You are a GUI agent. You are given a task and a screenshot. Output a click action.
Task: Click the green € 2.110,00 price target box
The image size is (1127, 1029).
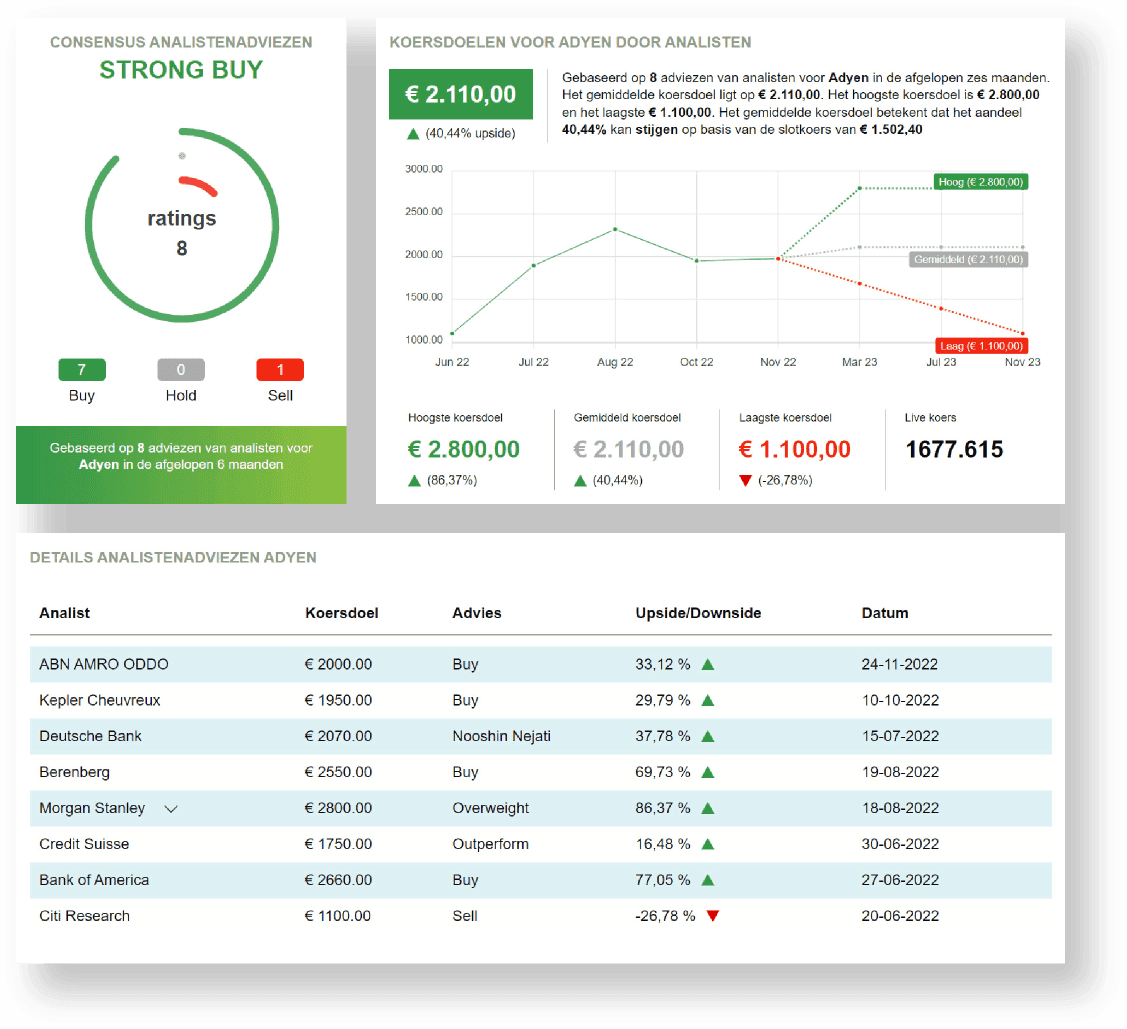(x=461, y=94)
